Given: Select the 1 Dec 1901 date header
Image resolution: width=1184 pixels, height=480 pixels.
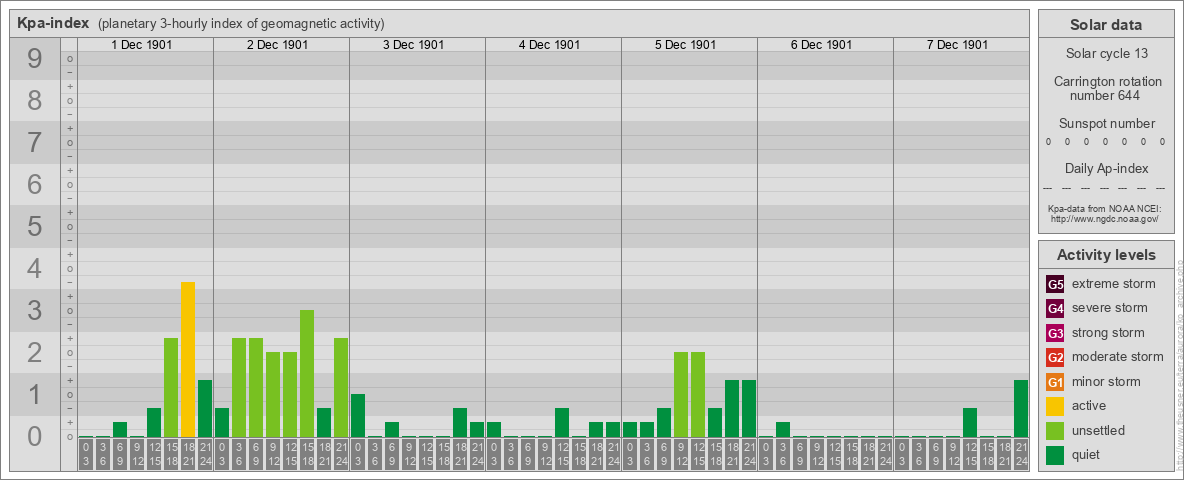Looking at the screenshot, I should 142,45.
